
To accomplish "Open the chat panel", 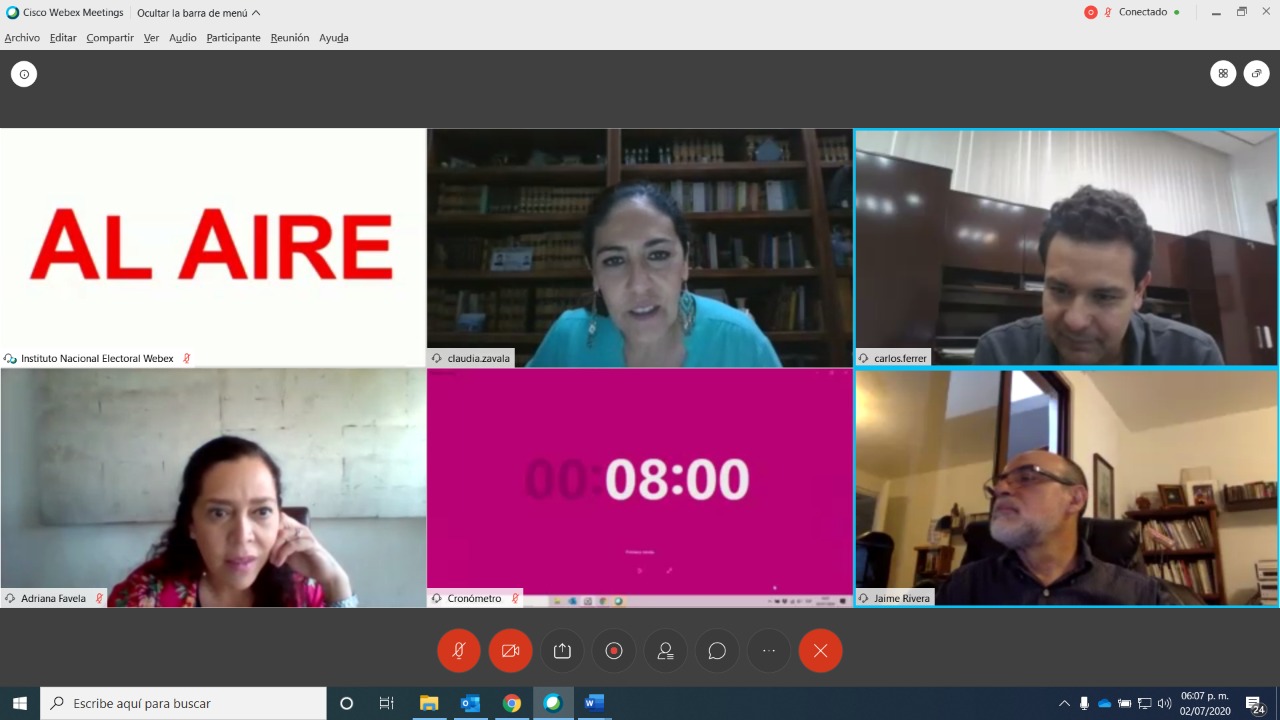I will pyautogui.click(x=717, y=651).
